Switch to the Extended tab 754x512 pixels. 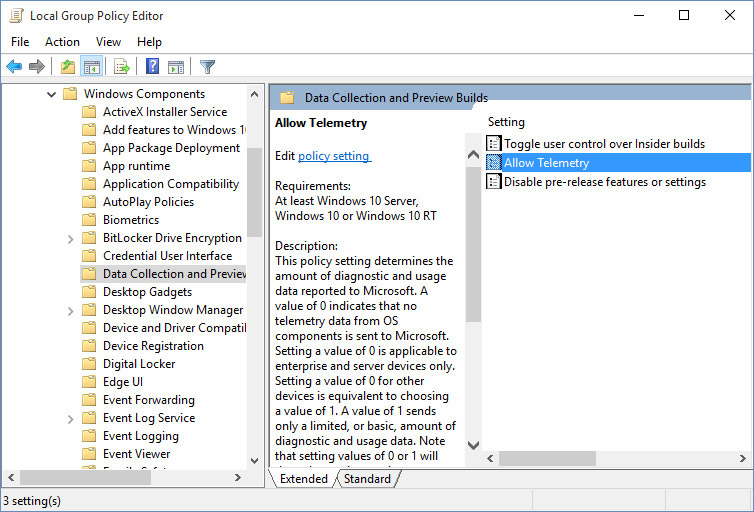point(303,479)
